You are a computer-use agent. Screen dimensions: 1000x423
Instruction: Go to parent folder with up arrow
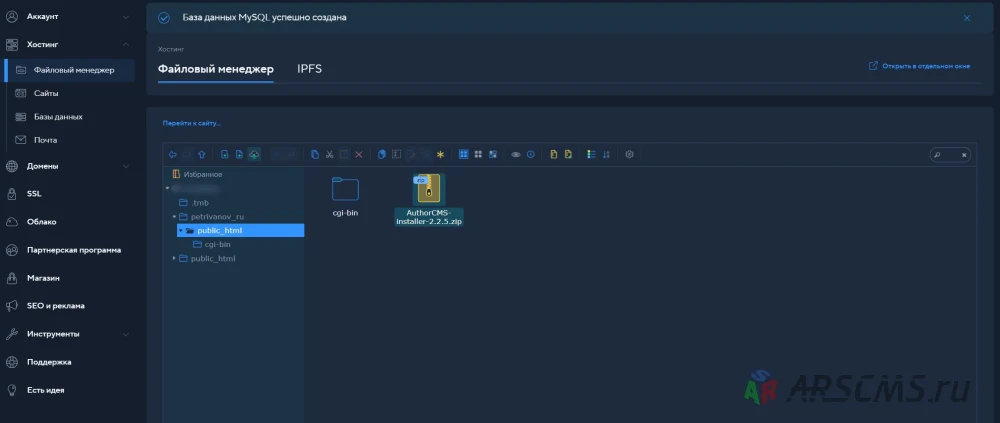[x=202, y=154]
